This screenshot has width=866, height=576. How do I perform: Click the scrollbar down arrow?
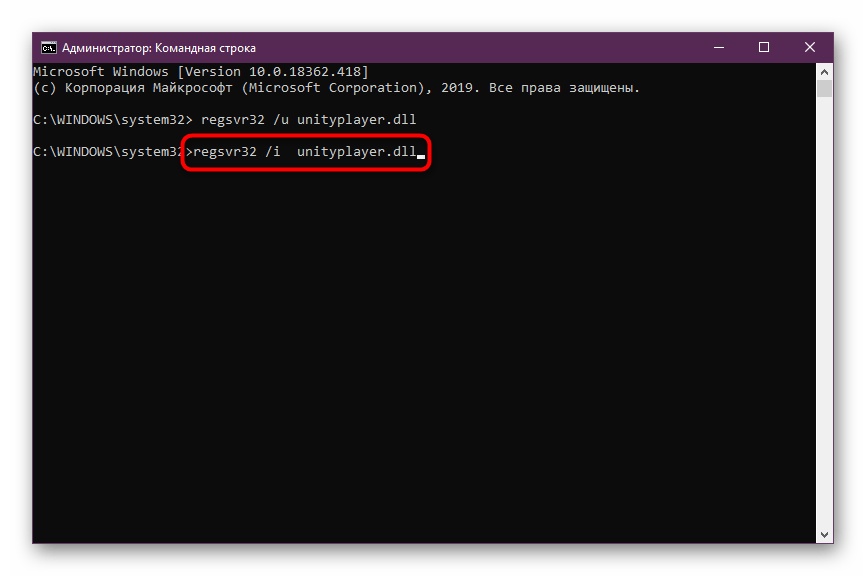tap(824, 534)
